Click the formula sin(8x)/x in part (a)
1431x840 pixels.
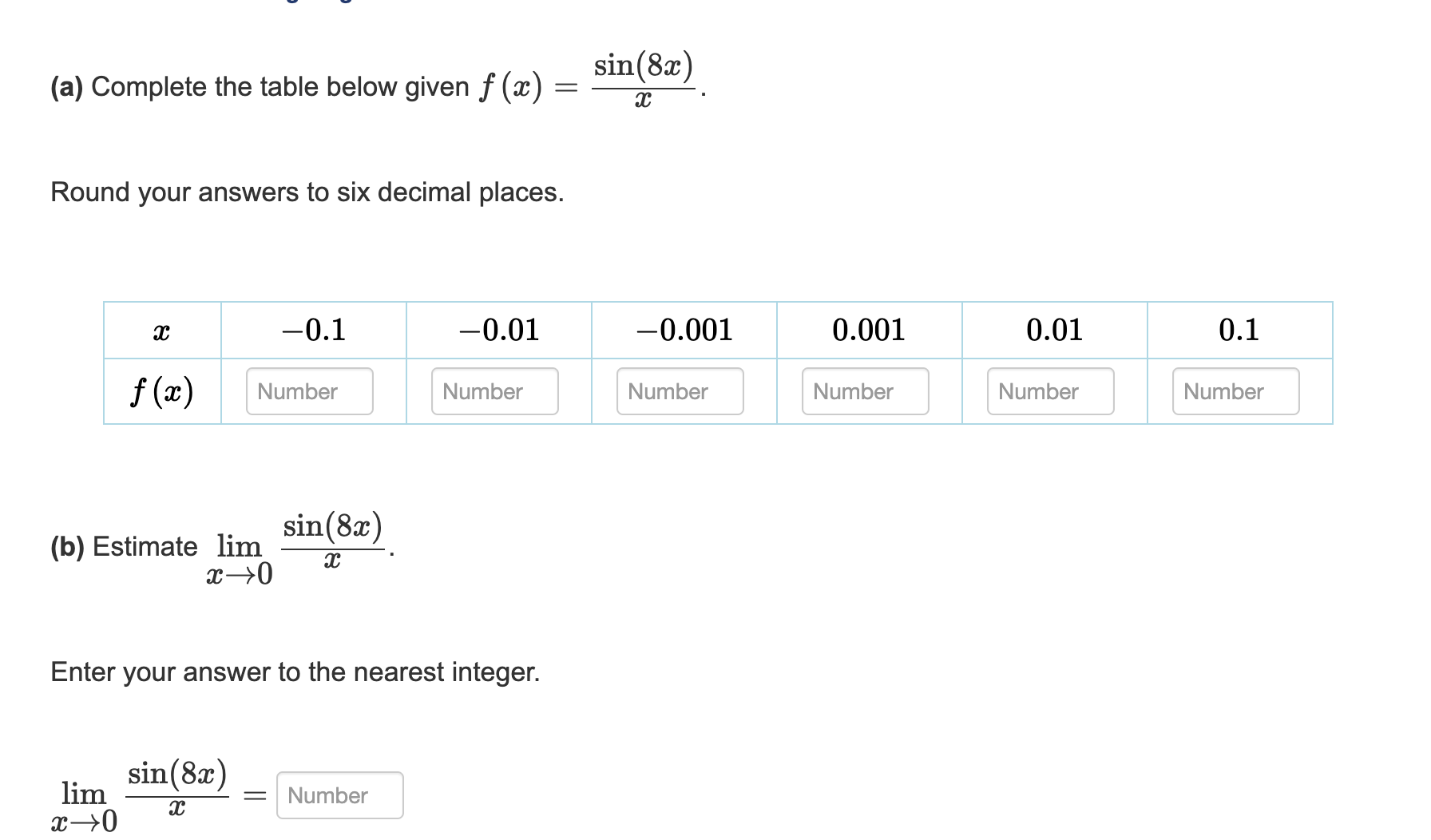644,78
